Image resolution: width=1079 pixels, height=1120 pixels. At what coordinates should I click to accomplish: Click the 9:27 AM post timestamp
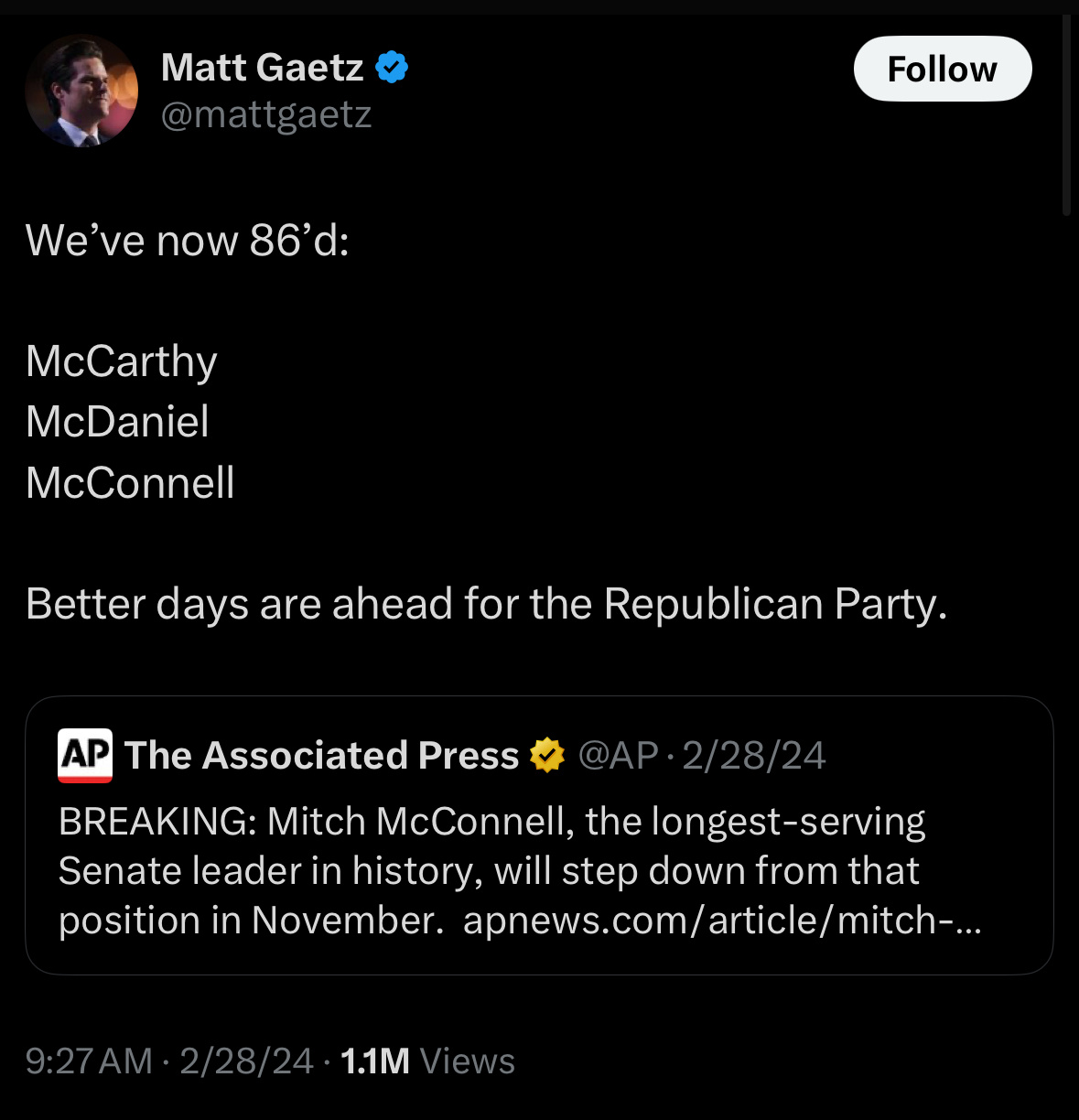[89, 1061]
